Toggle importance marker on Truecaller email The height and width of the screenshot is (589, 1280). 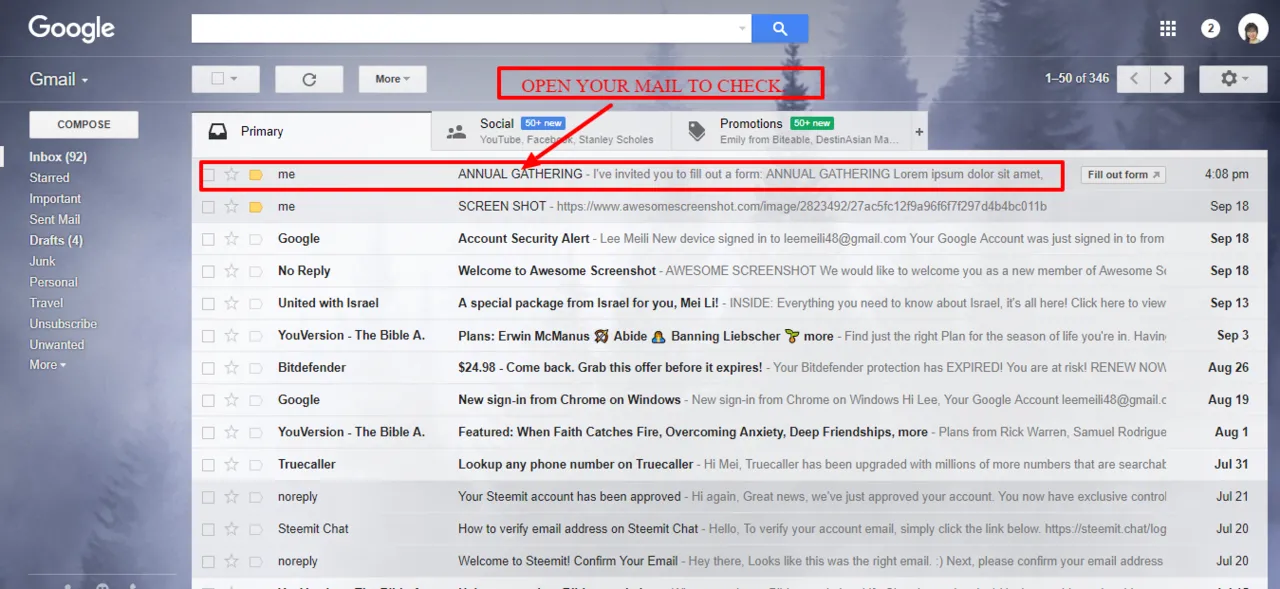(255, 464)
